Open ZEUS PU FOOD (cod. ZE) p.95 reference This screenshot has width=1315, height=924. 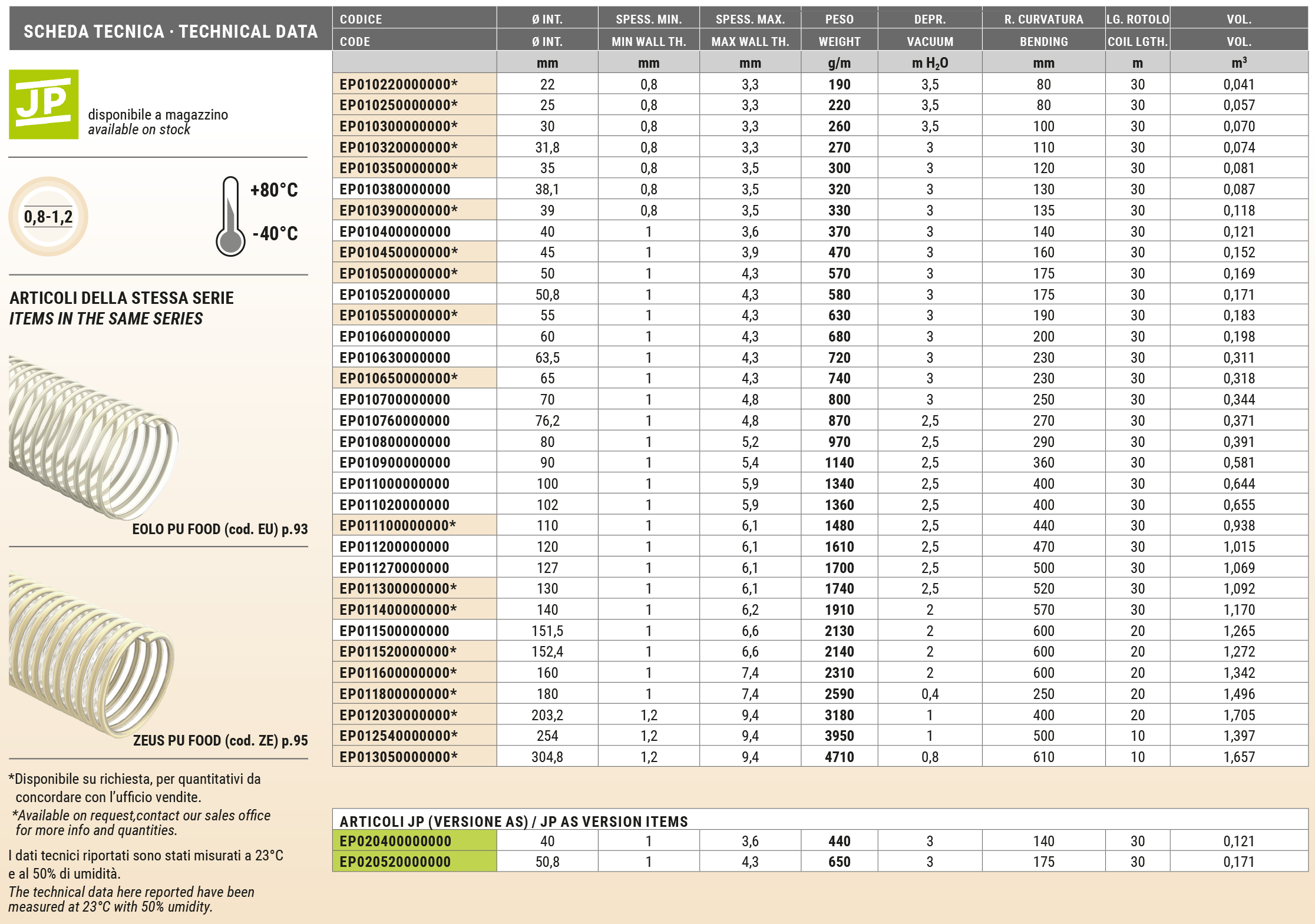220,740
